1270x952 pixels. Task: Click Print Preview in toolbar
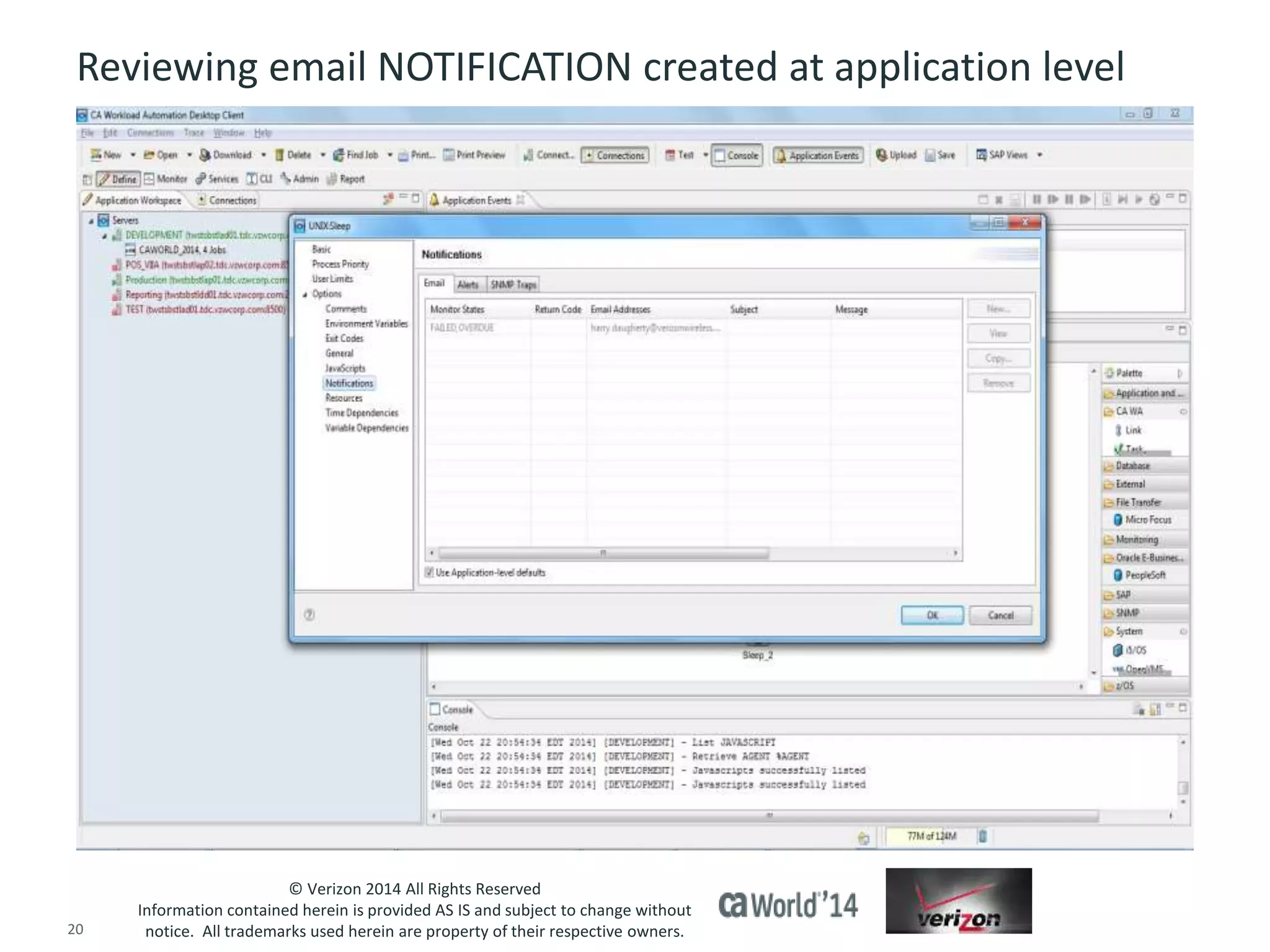(x=474, y=155)
